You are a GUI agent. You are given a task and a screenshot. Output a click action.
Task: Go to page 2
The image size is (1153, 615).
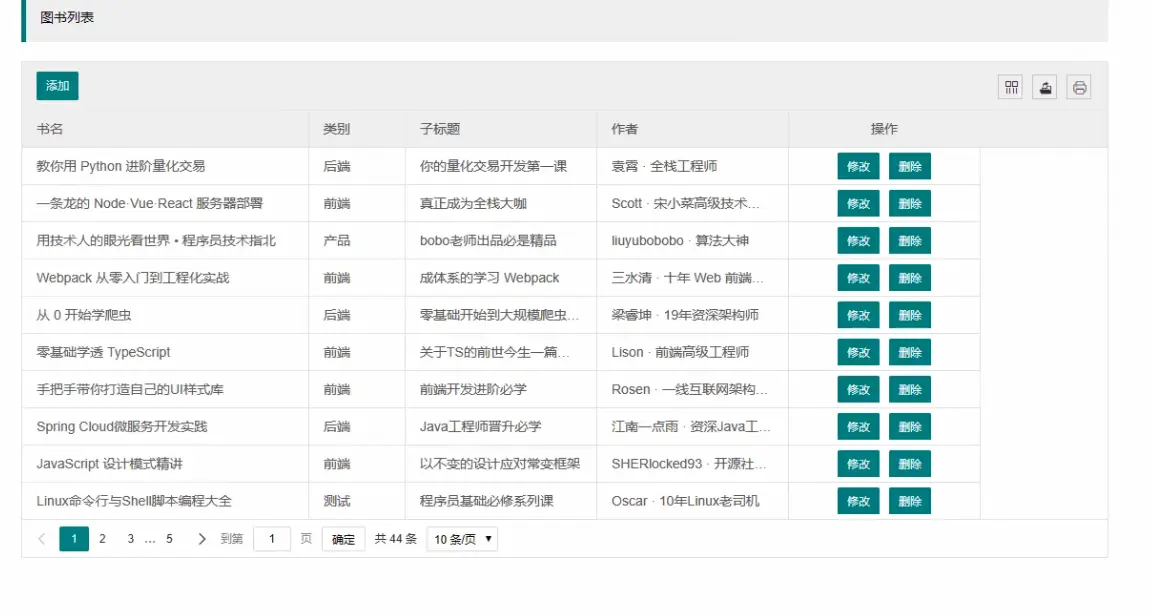tap(102, 539)
